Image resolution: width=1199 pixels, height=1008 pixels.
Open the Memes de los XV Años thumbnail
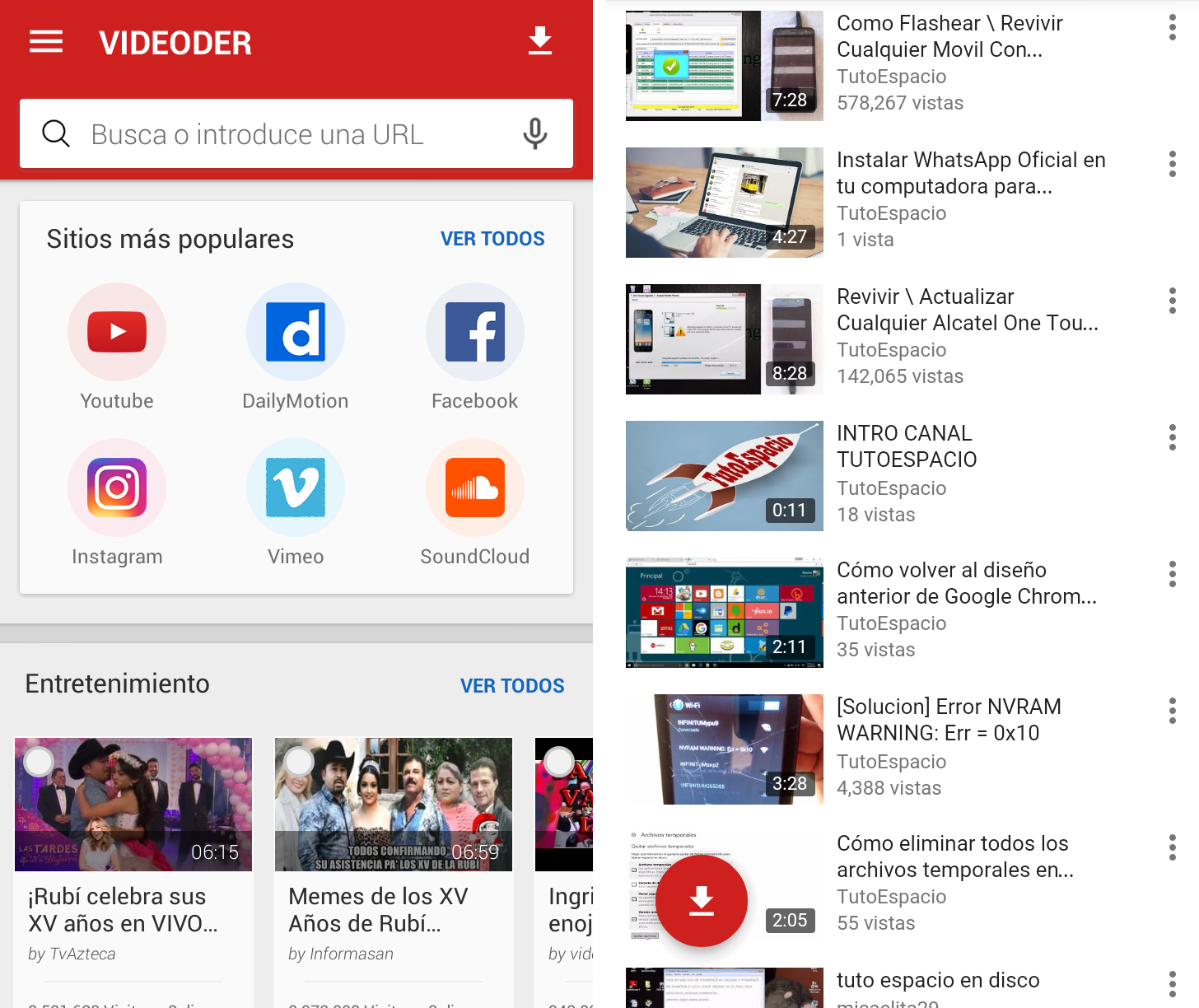[x=394, y=805]
